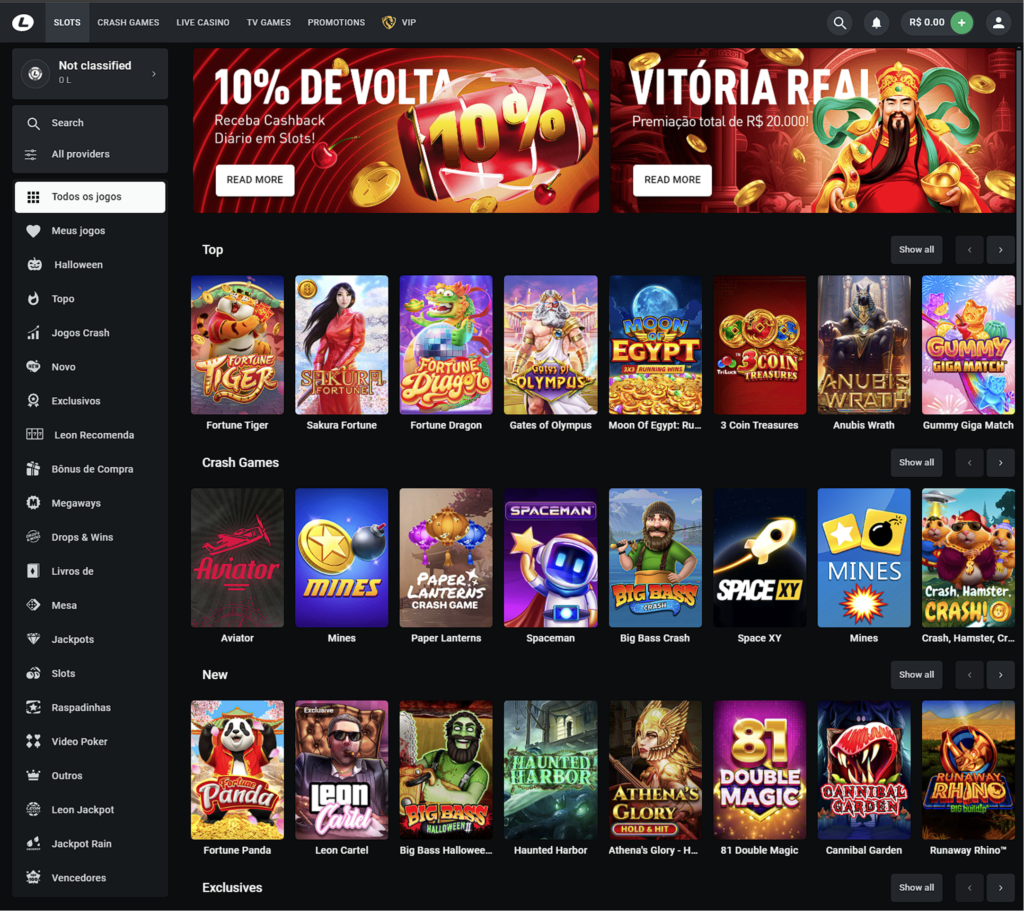
Task: Click the search magnifier icon in header
Action: (840, 23)
